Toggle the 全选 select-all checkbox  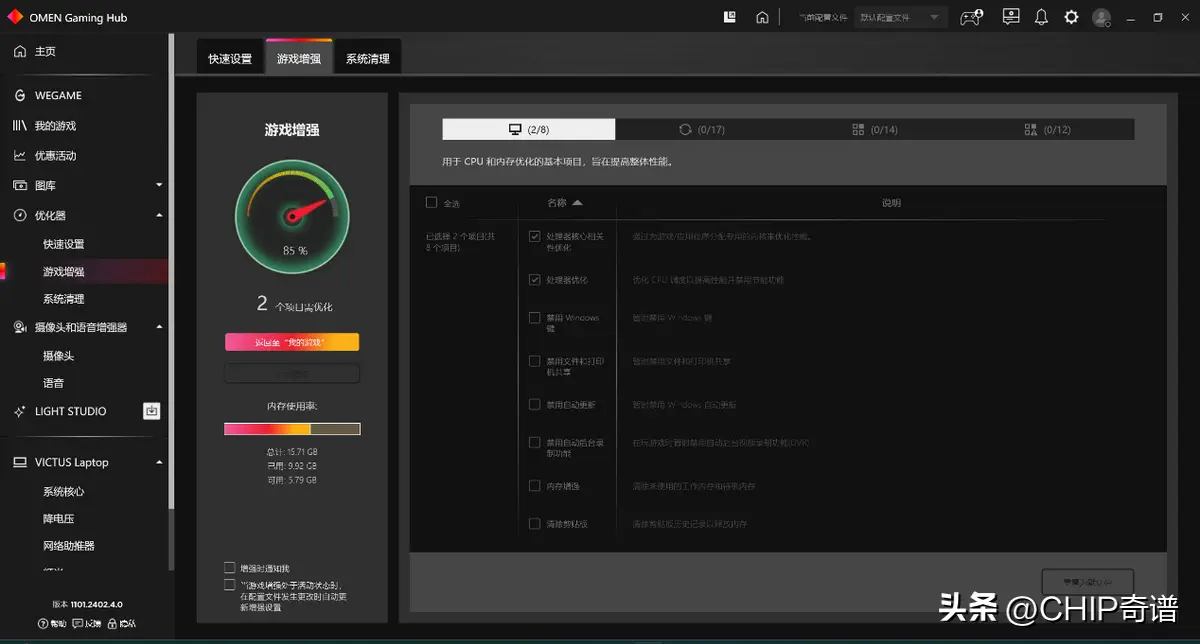pyautogui.click(x=432, y=202)
